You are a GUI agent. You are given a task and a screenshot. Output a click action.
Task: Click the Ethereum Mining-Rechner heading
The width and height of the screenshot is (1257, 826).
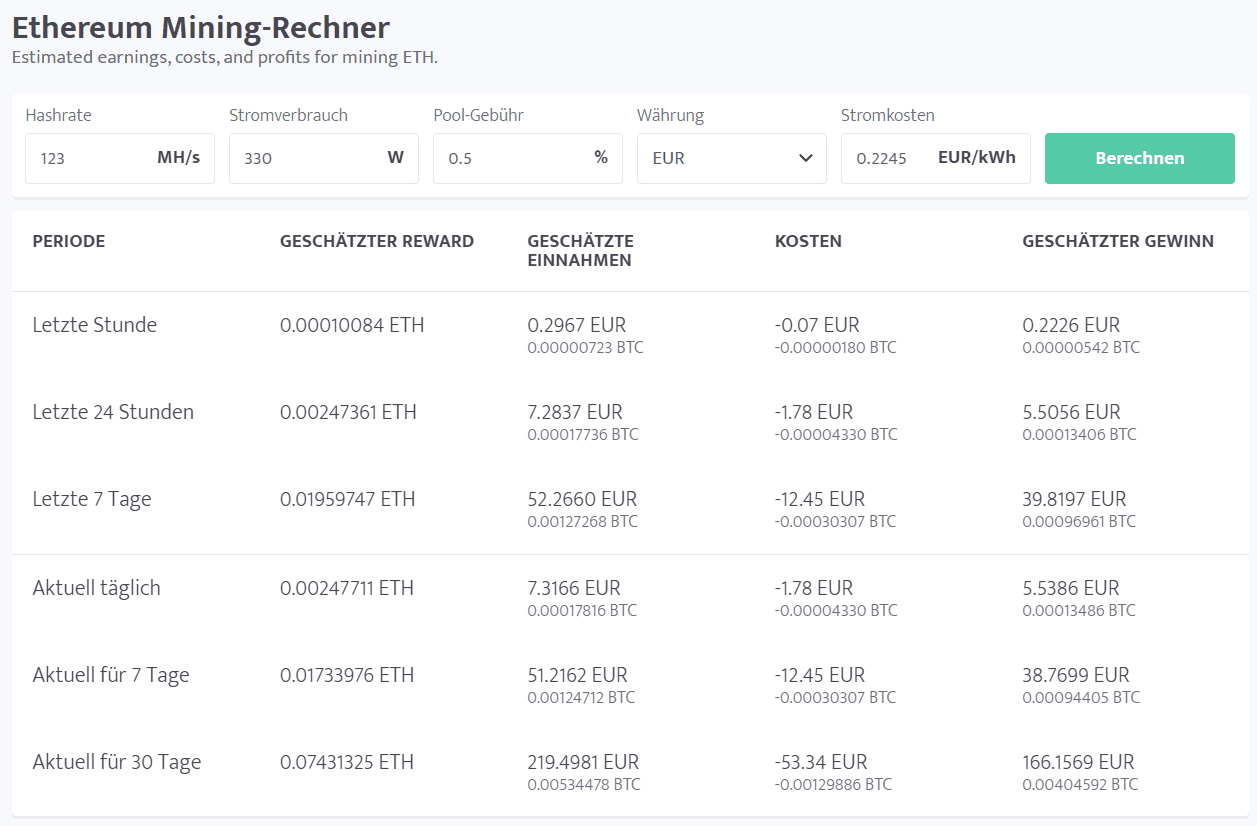tap(201, 27)
